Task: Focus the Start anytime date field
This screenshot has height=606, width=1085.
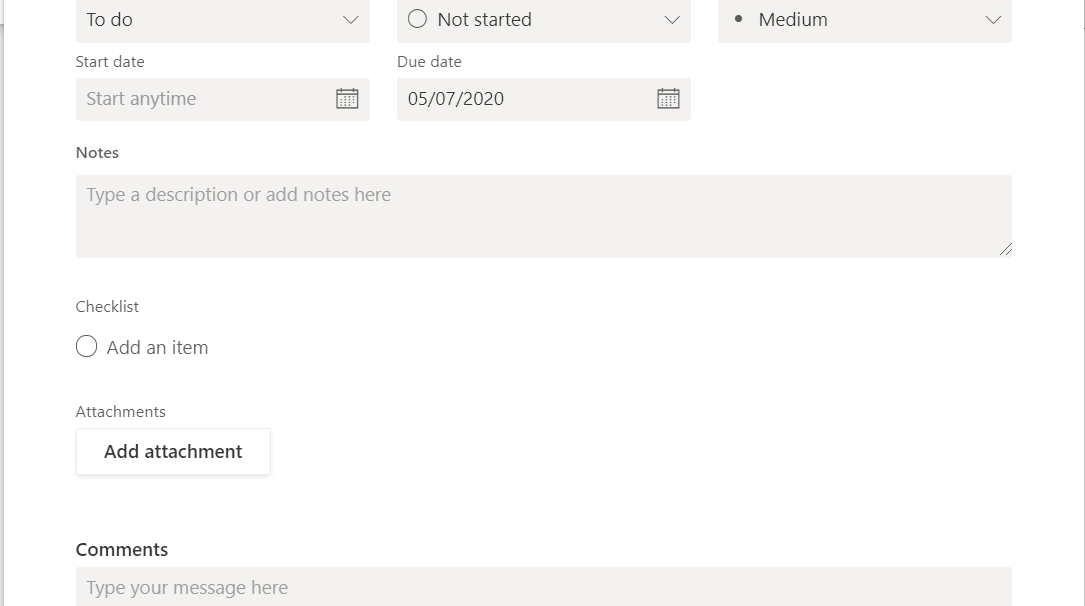Action: tap(200, 99)
